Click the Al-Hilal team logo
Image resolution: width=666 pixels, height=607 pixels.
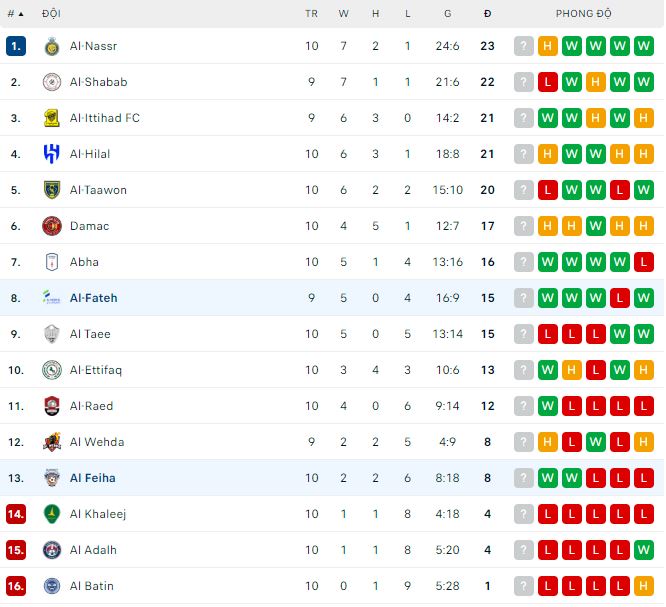pyautogui.click(x=52, y=154)
